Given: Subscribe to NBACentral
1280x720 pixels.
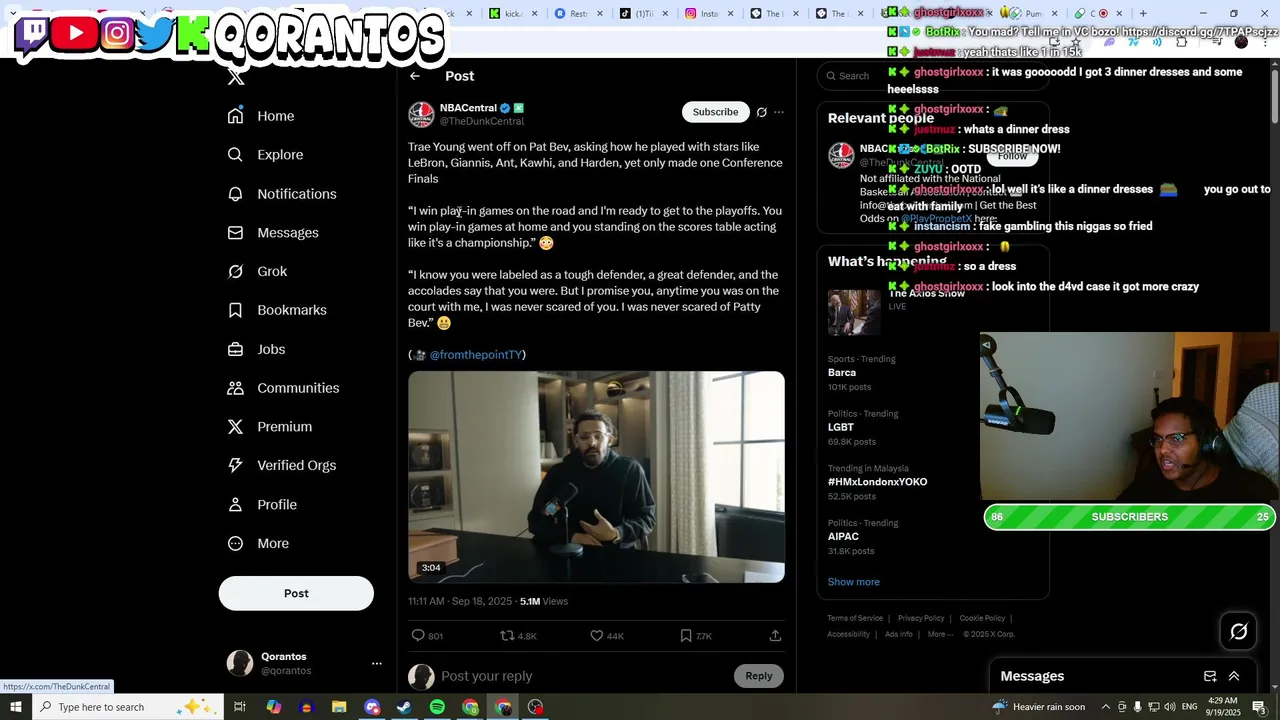Looking at the screenshot, I should pyautogui.click(x=716, y=112).
